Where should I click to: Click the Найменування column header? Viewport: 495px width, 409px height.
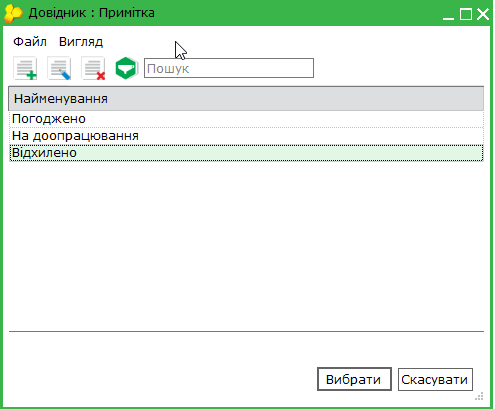coord(246,99)
